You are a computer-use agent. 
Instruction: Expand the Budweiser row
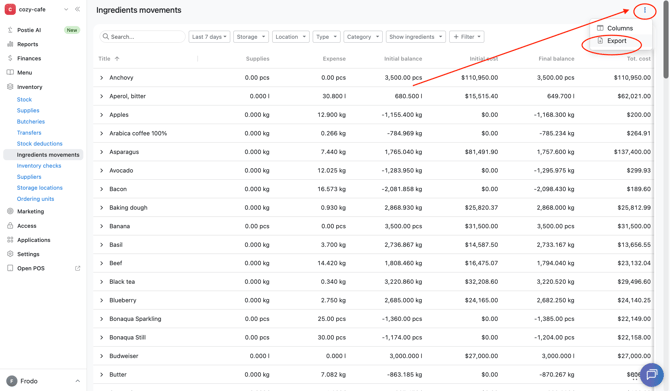click(101, 356)
